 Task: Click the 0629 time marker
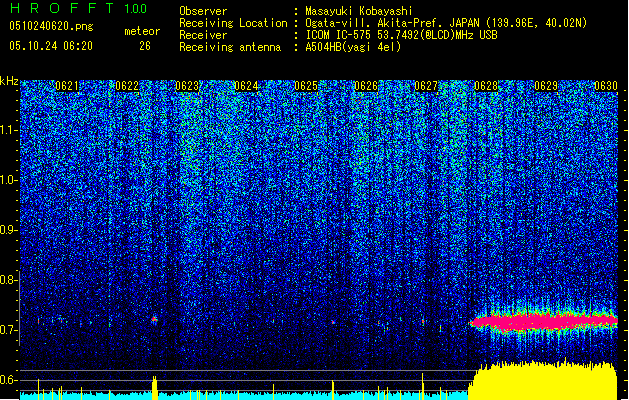click(546, 86)
